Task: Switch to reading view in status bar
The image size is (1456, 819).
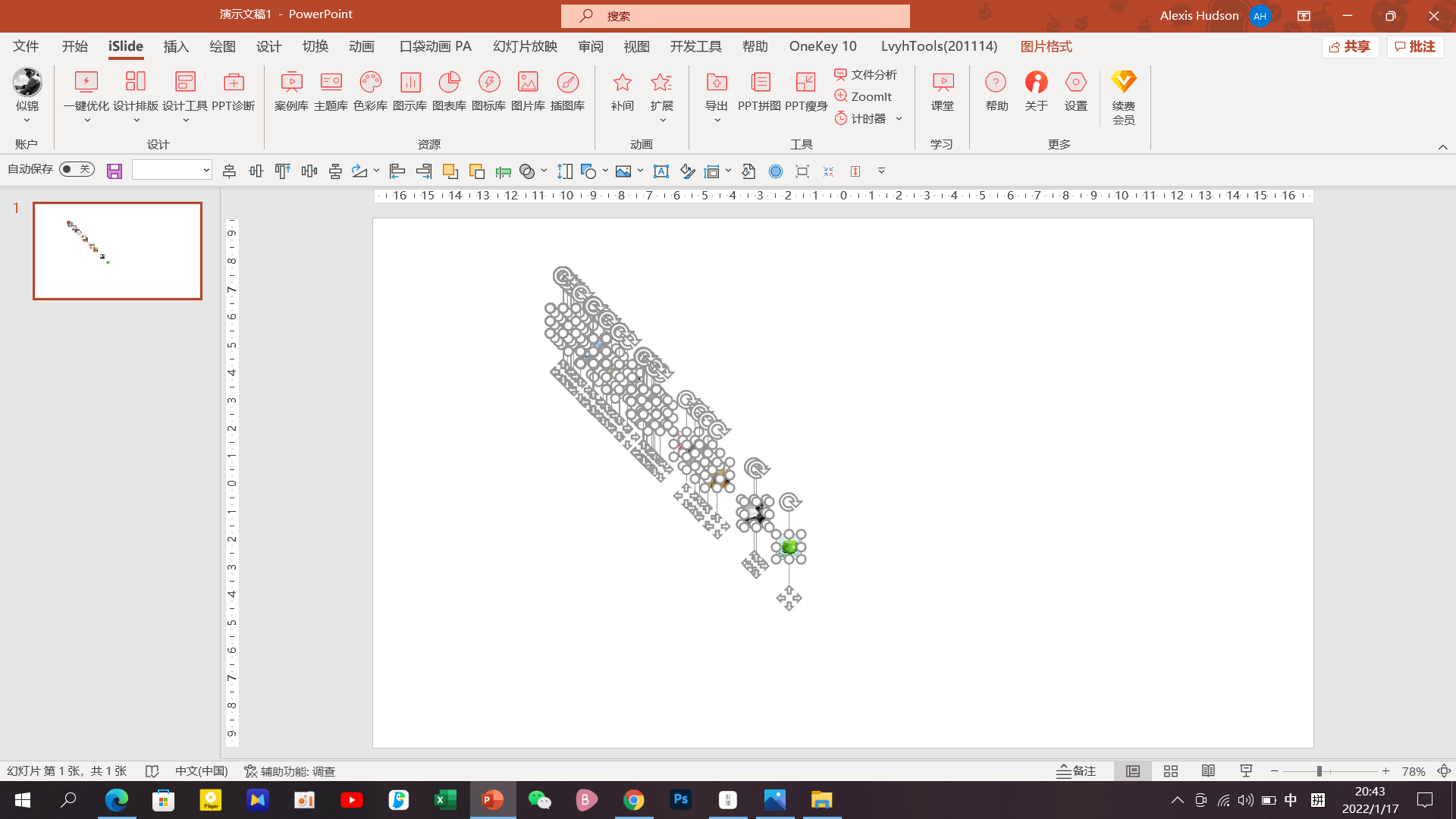Action: coord(1208,771)
